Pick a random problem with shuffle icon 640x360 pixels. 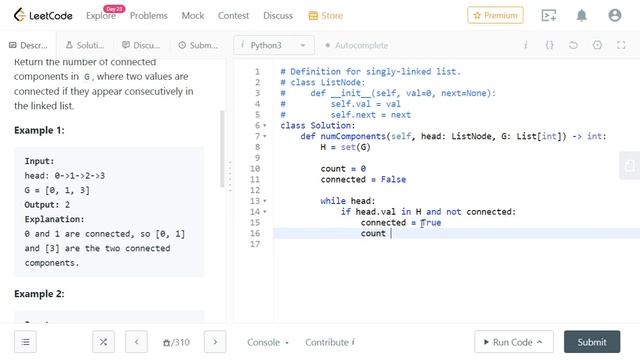(x=103, y=342)
